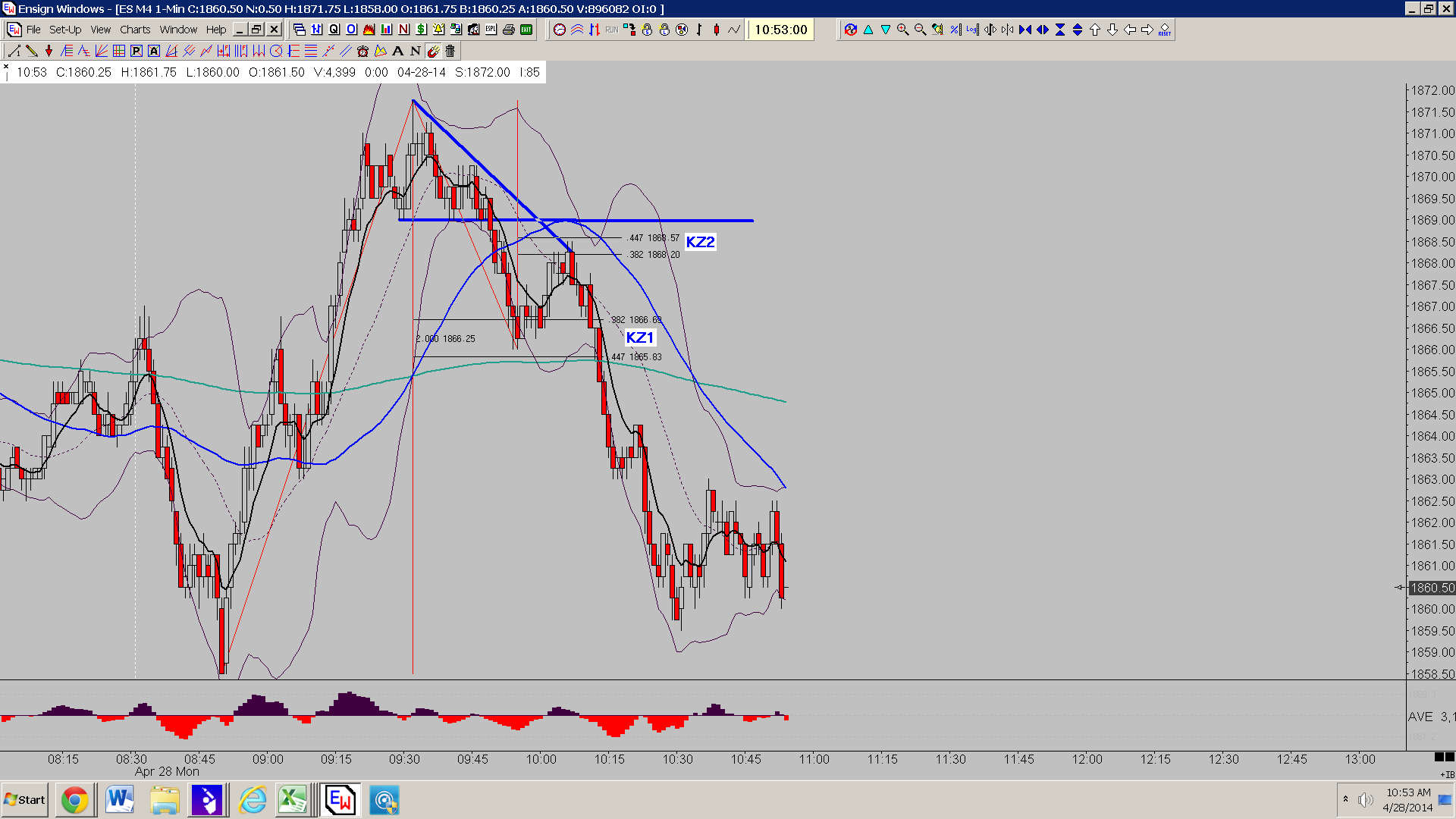Click the green EXIT button

[526, 30]
